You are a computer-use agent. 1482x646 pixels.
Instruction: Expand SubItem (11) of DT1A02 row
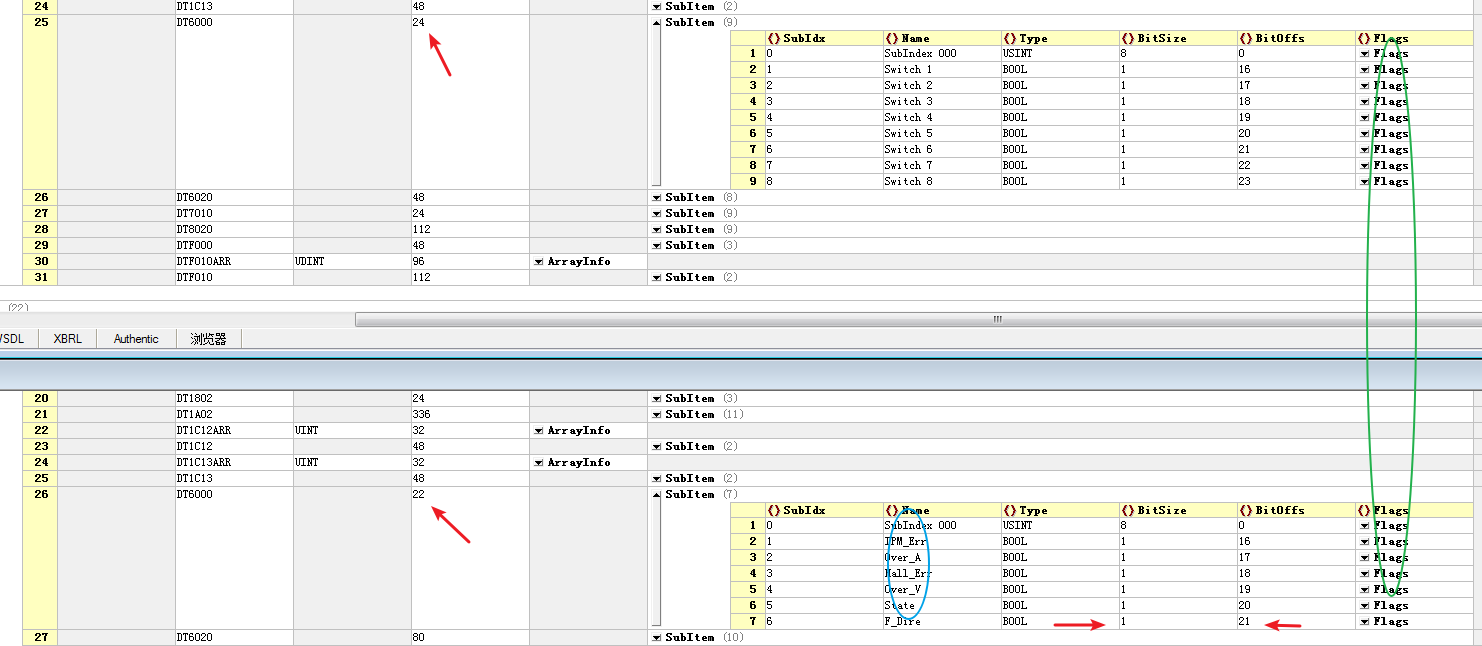[656, 415]
